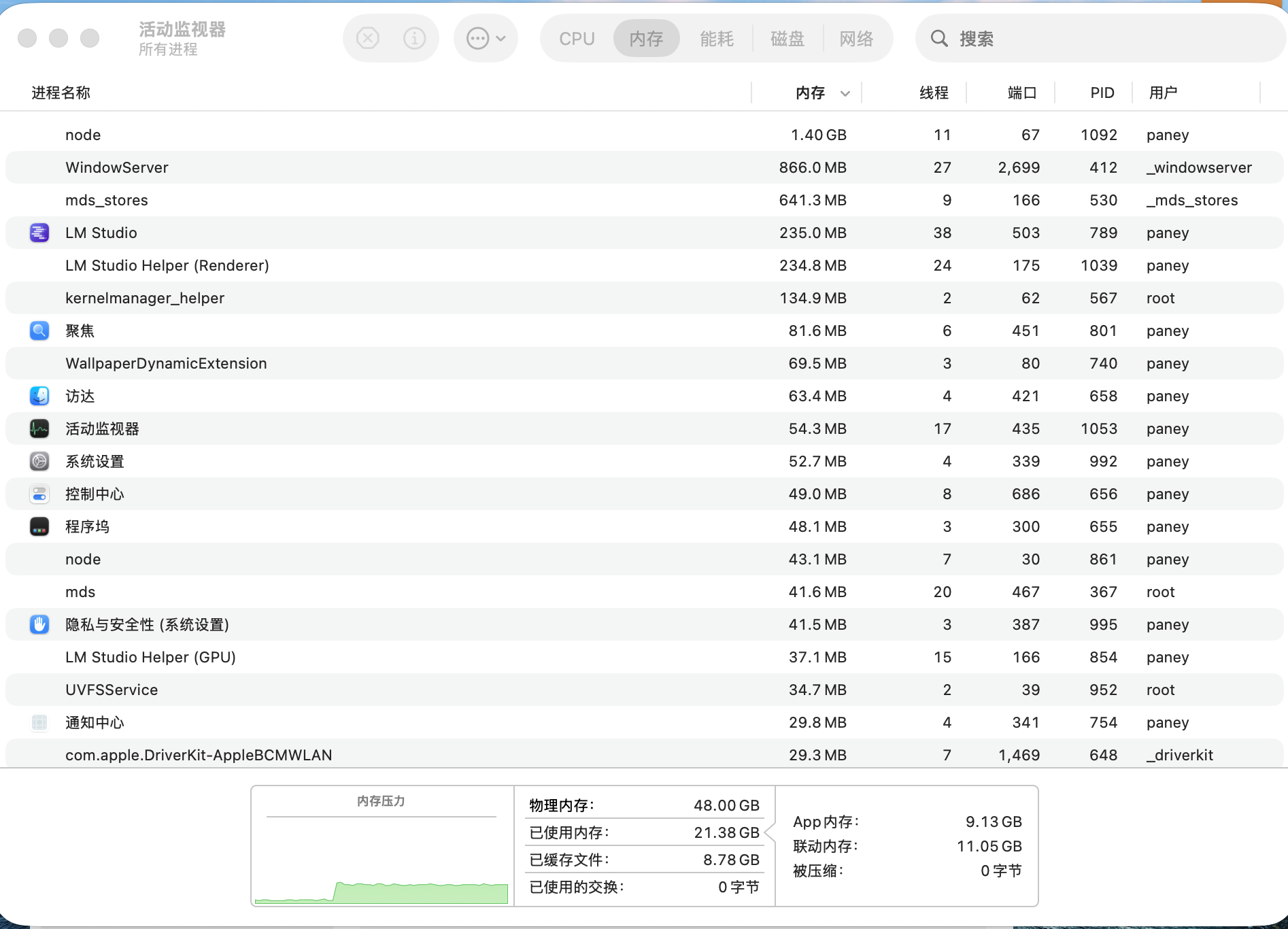This screenshot has width=1288, height=929.
Task: Click the 活动监视器 window title
Action: [182, 29]
